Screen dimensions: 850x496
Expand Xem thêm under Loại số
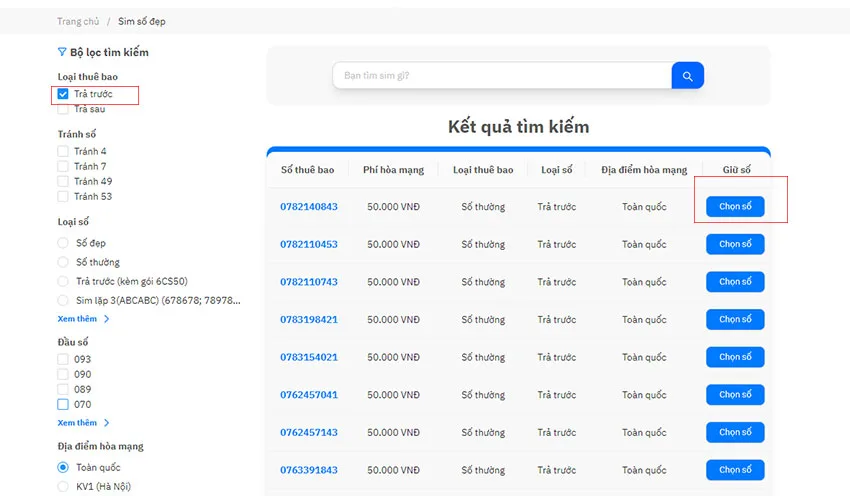pyautogui.click(x=78, y=319)
